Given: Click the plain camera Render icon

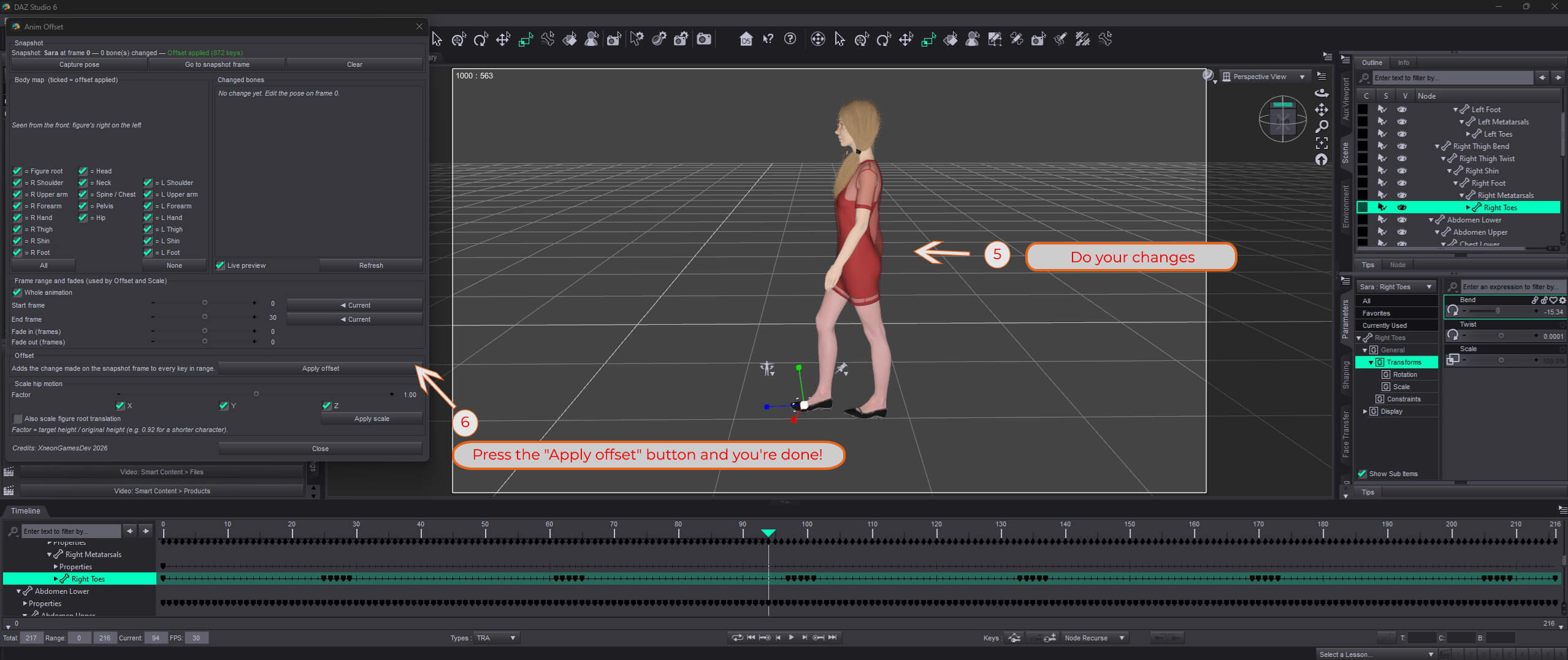Looking at the screenshot, I should tap(704, 40).
